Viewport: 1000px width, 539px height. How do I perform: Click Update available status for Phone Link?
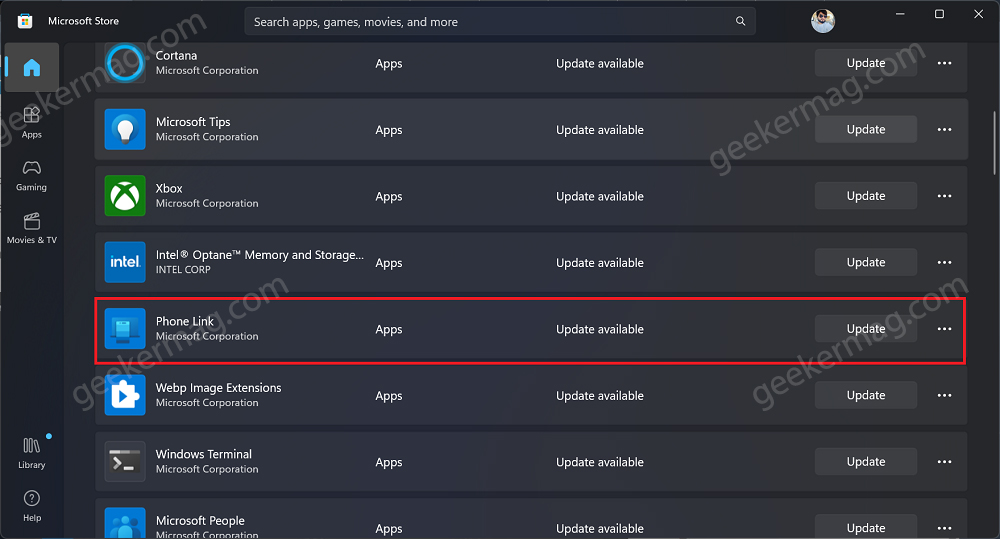599,329
